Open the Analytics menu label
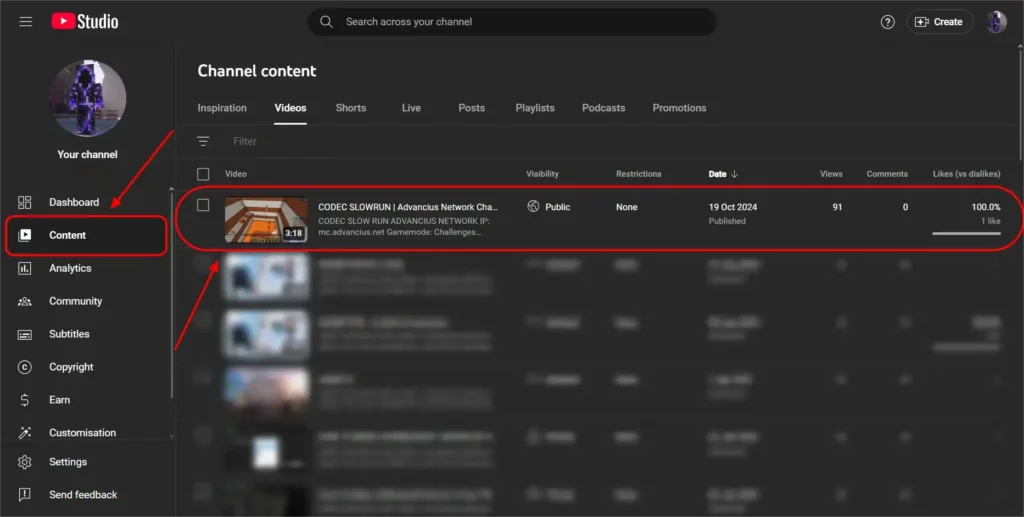 70,268
